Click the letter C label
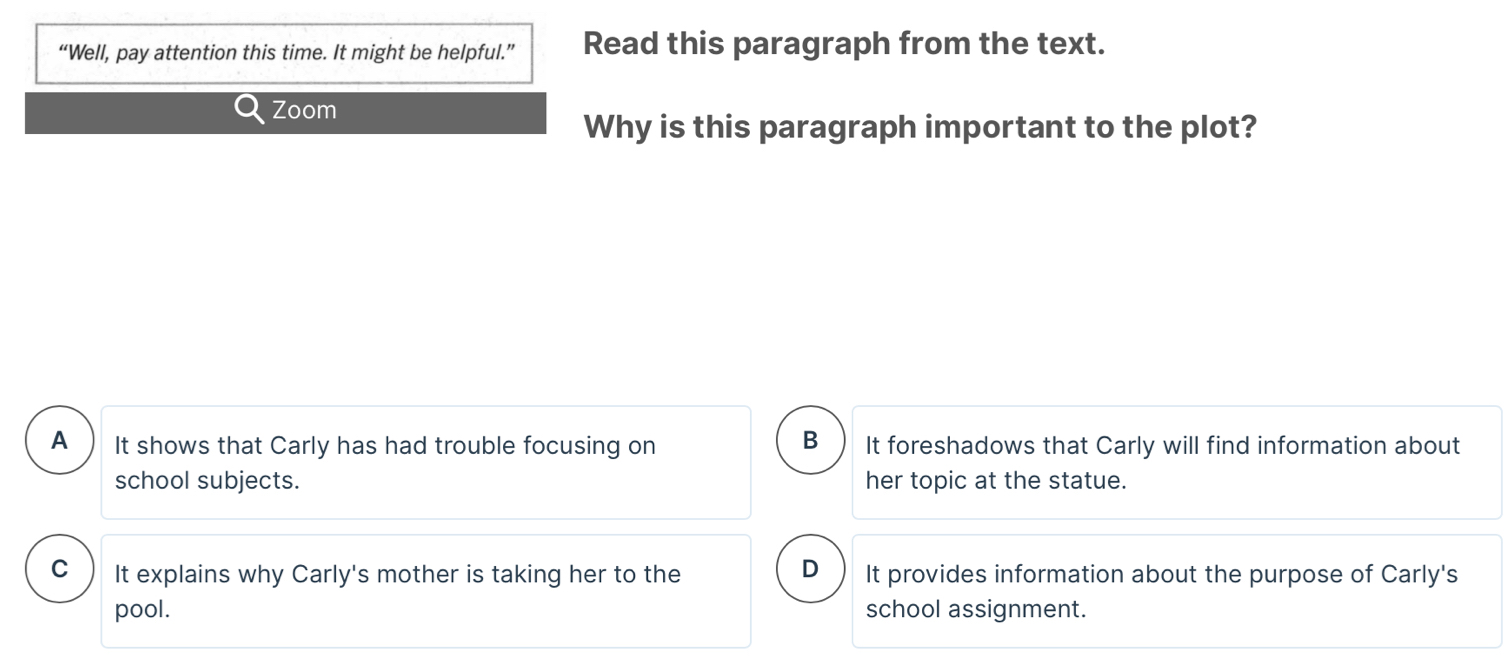 pos(61,570)
